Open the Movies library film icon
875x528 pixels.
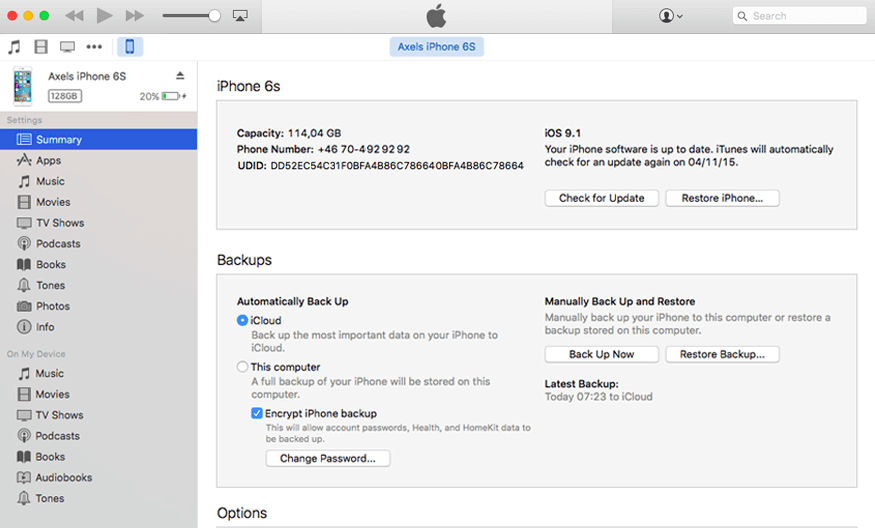pyautogui.click(x=41, y=47)
